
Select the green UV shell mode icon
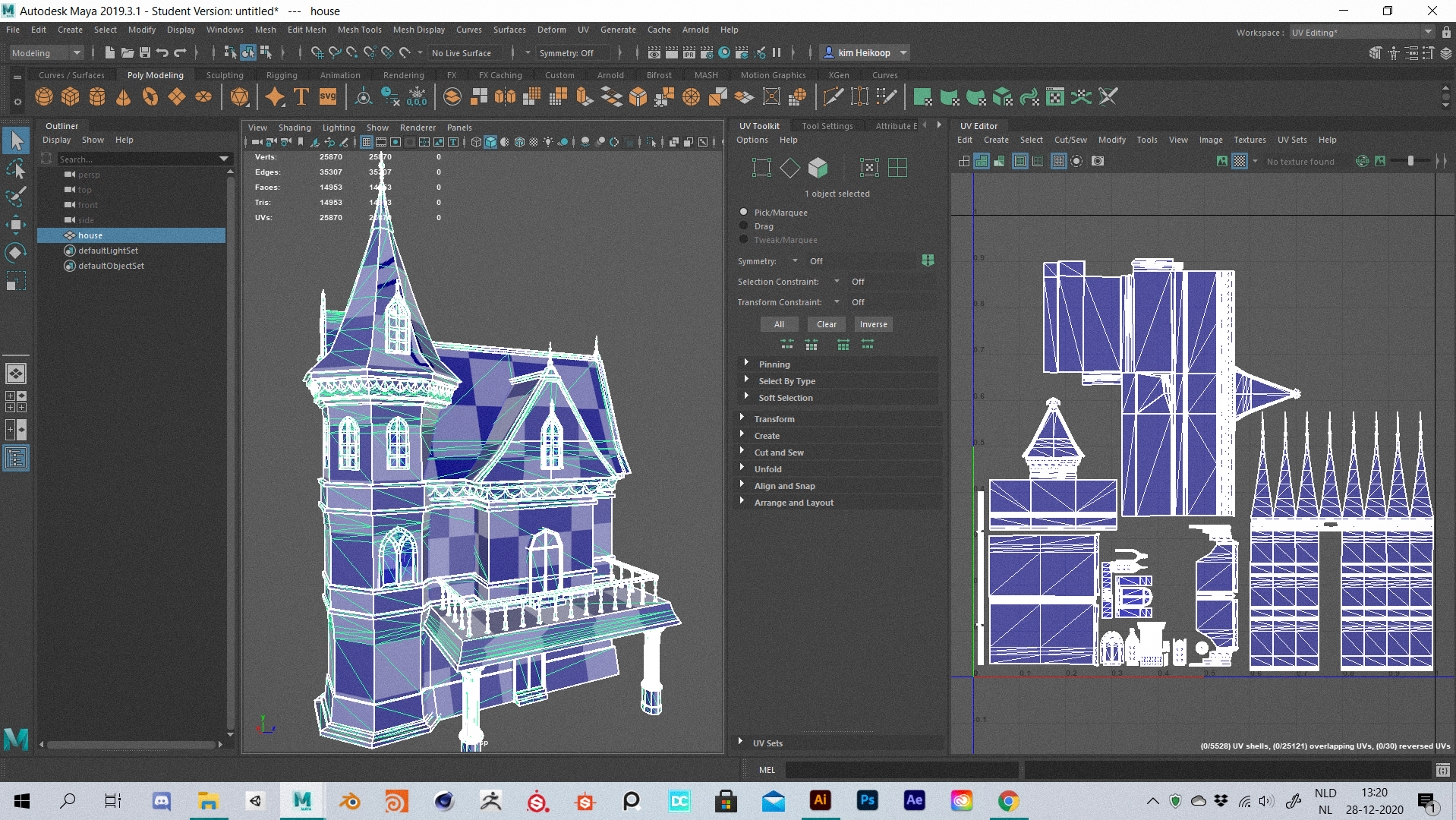[897, 168]
